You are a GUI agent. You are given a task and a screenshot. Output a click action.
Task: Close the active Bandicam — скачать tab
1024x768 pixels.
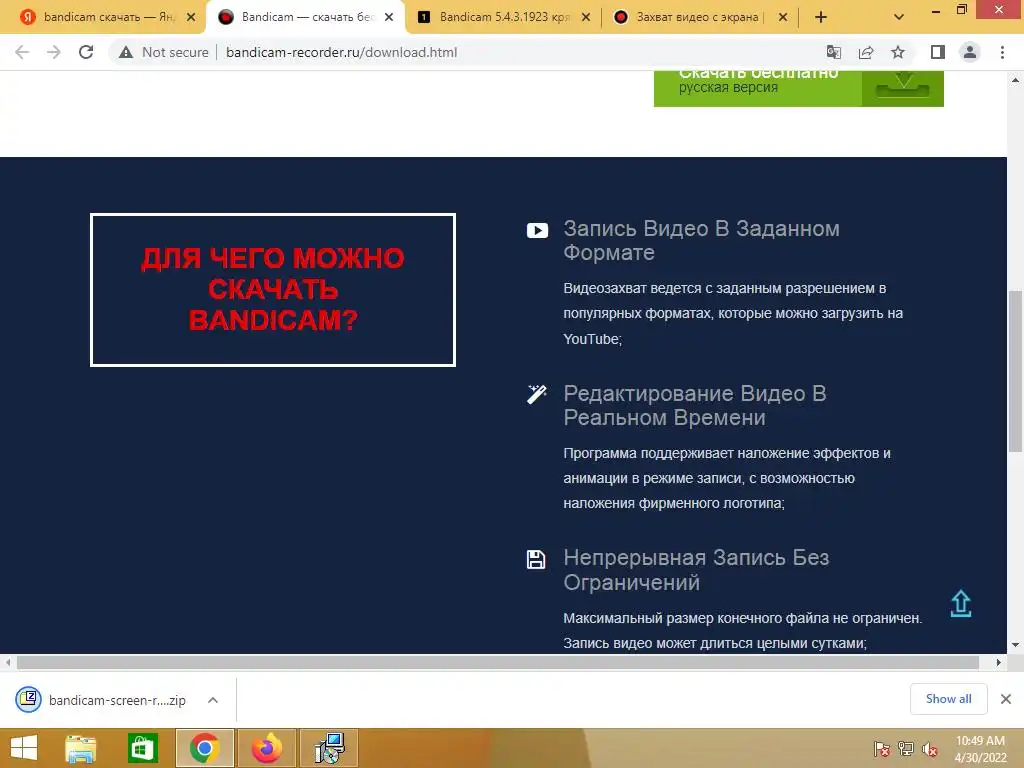[x=389, y=17]
